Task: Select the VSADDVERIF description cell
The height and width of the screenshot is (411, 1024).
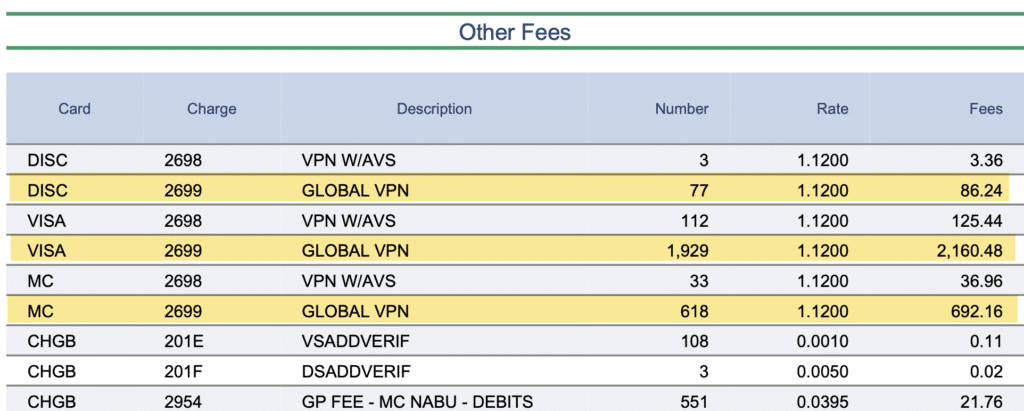Action: [x=355, y=341]
